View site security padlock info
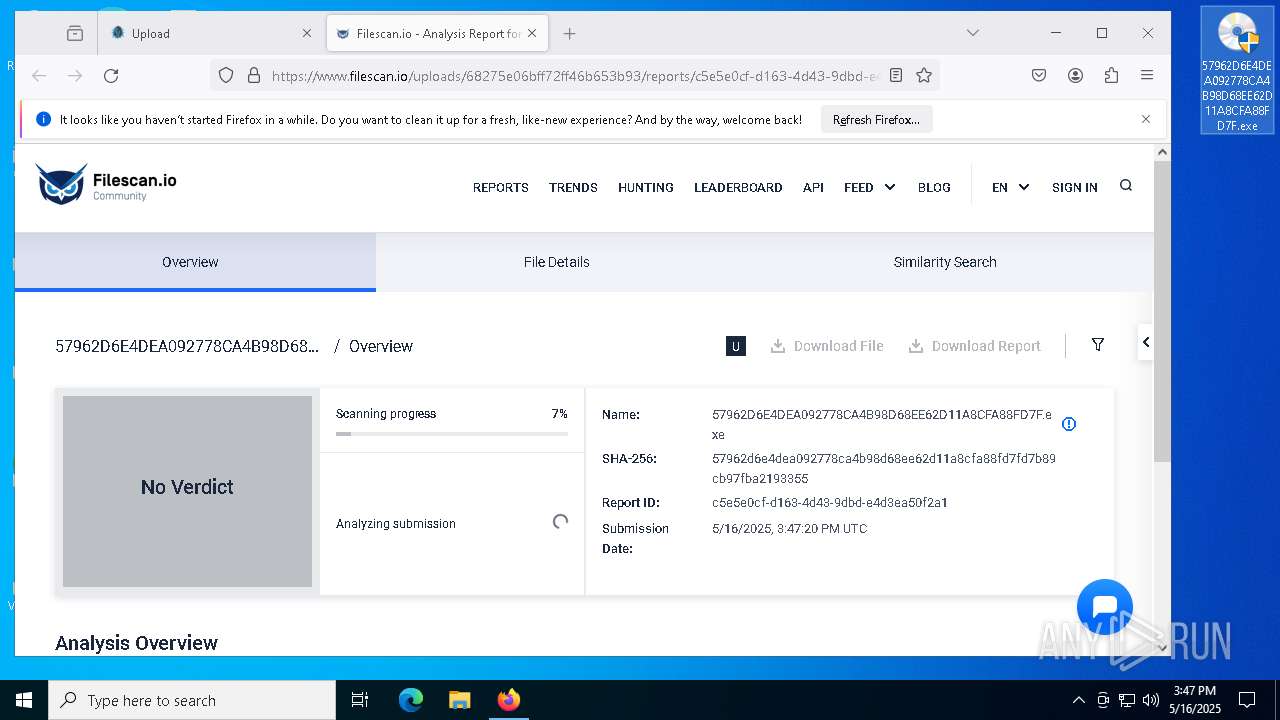1280x720 pixels. point(254,75)
